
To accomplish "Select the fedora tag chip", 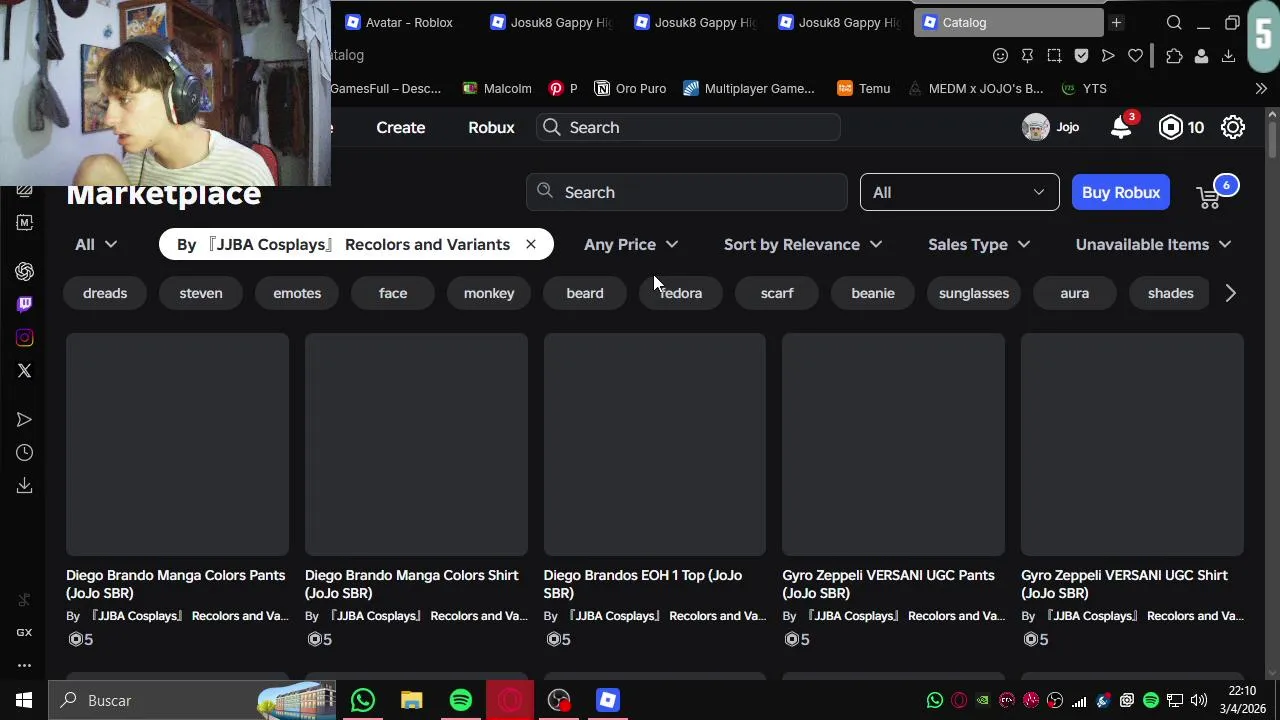I will 681,293.
